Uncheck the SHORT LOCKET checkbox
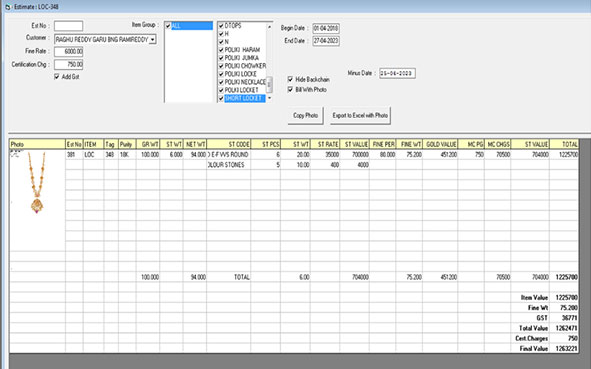The image size is (591, 369). [x=221, y=98]
